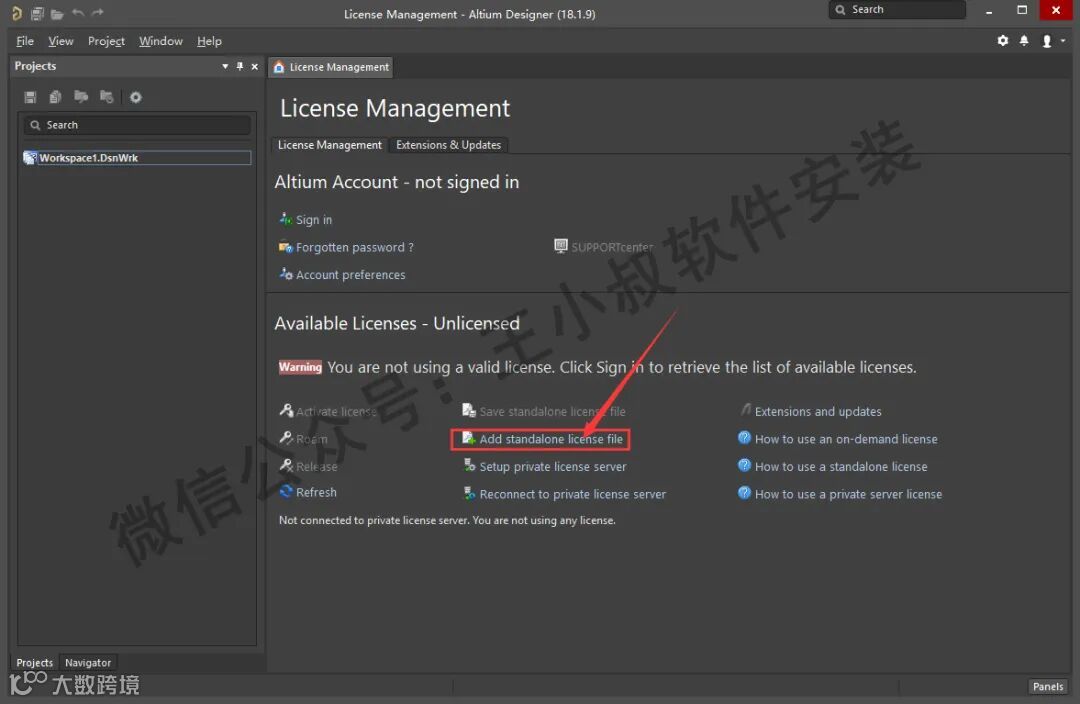Click the Refresh arrows icon
Screen dimensions: 1080x704
click(x=286, y=492)
